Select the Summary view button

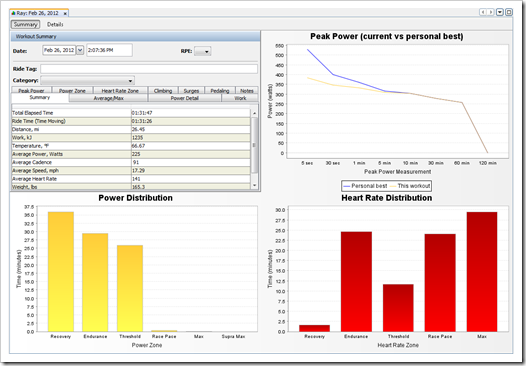(x=25, y=24)
